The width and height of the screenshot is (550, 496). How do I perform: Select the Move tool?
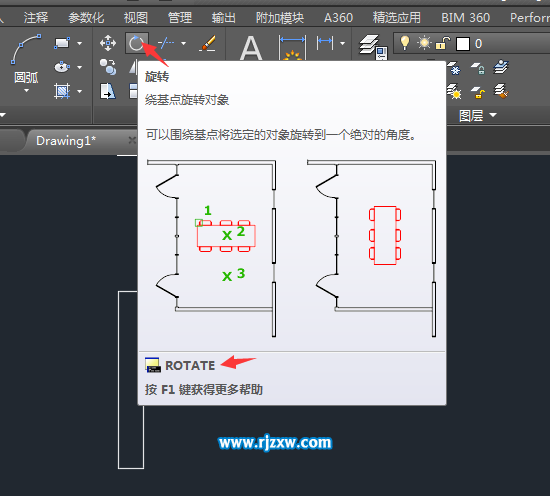pyautogui.click(x=108, y=43)
